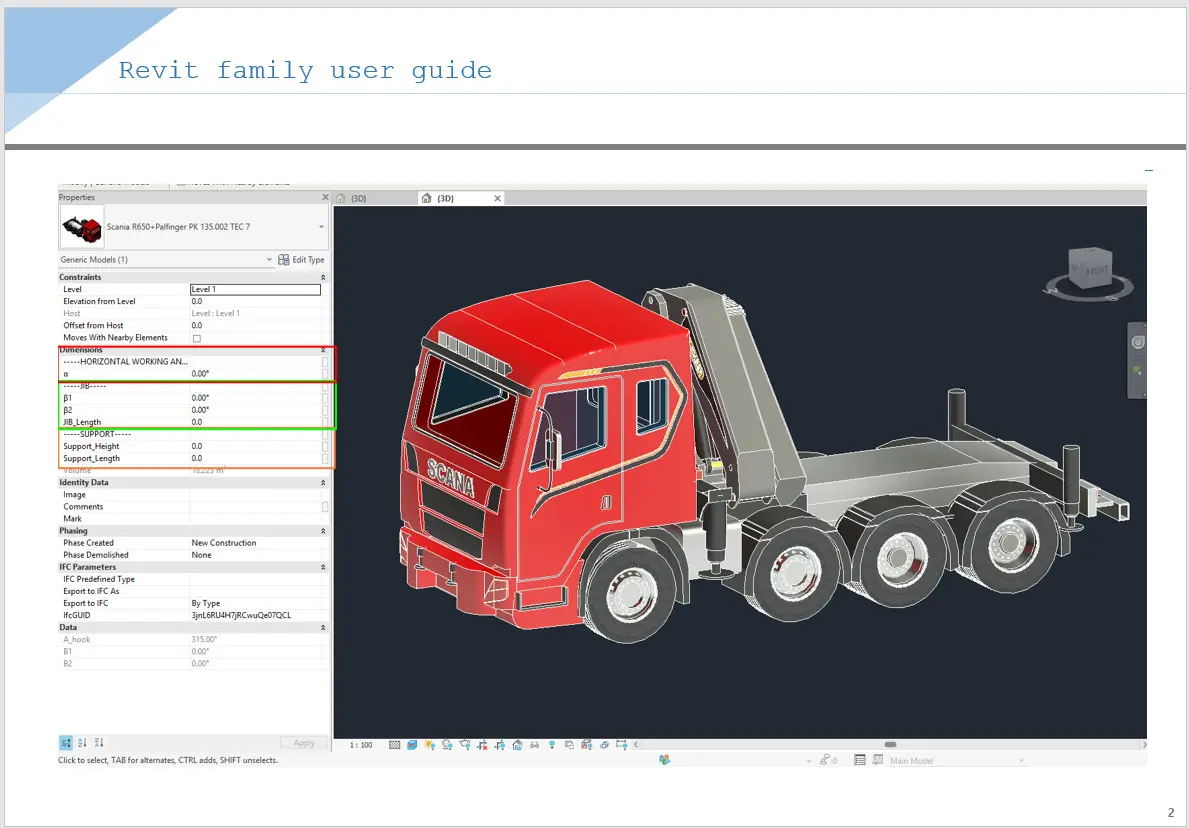The width and height of the screenshot is (1189, 828).
Task: Toggle Shadows icon in view control bar
Action: [447, 745]
